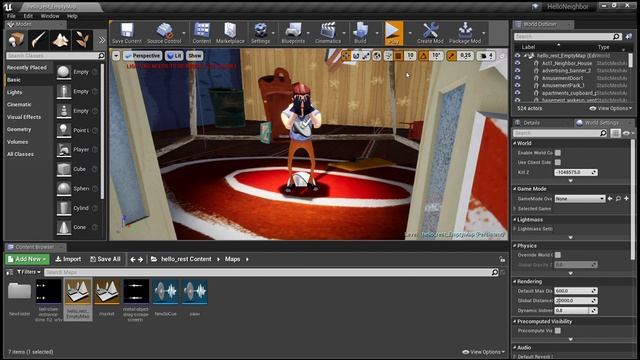
Task: Hide Act1_Neighbor_House using its eye icon
Action: click(517, 63)
